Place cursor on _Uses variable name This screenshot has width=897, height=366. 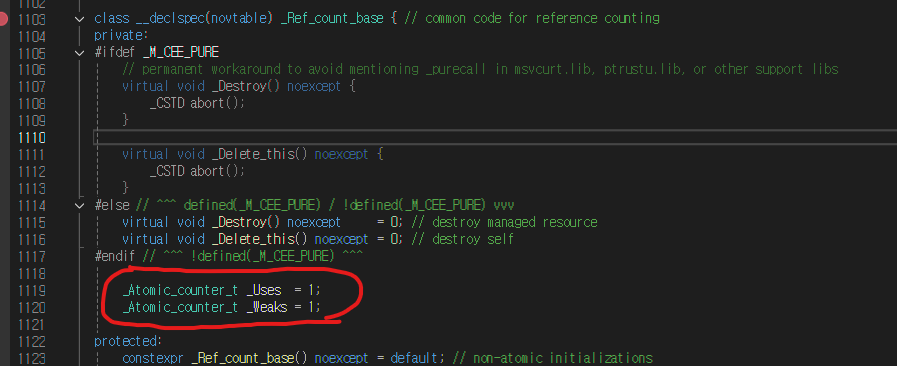tap(264, 291)
